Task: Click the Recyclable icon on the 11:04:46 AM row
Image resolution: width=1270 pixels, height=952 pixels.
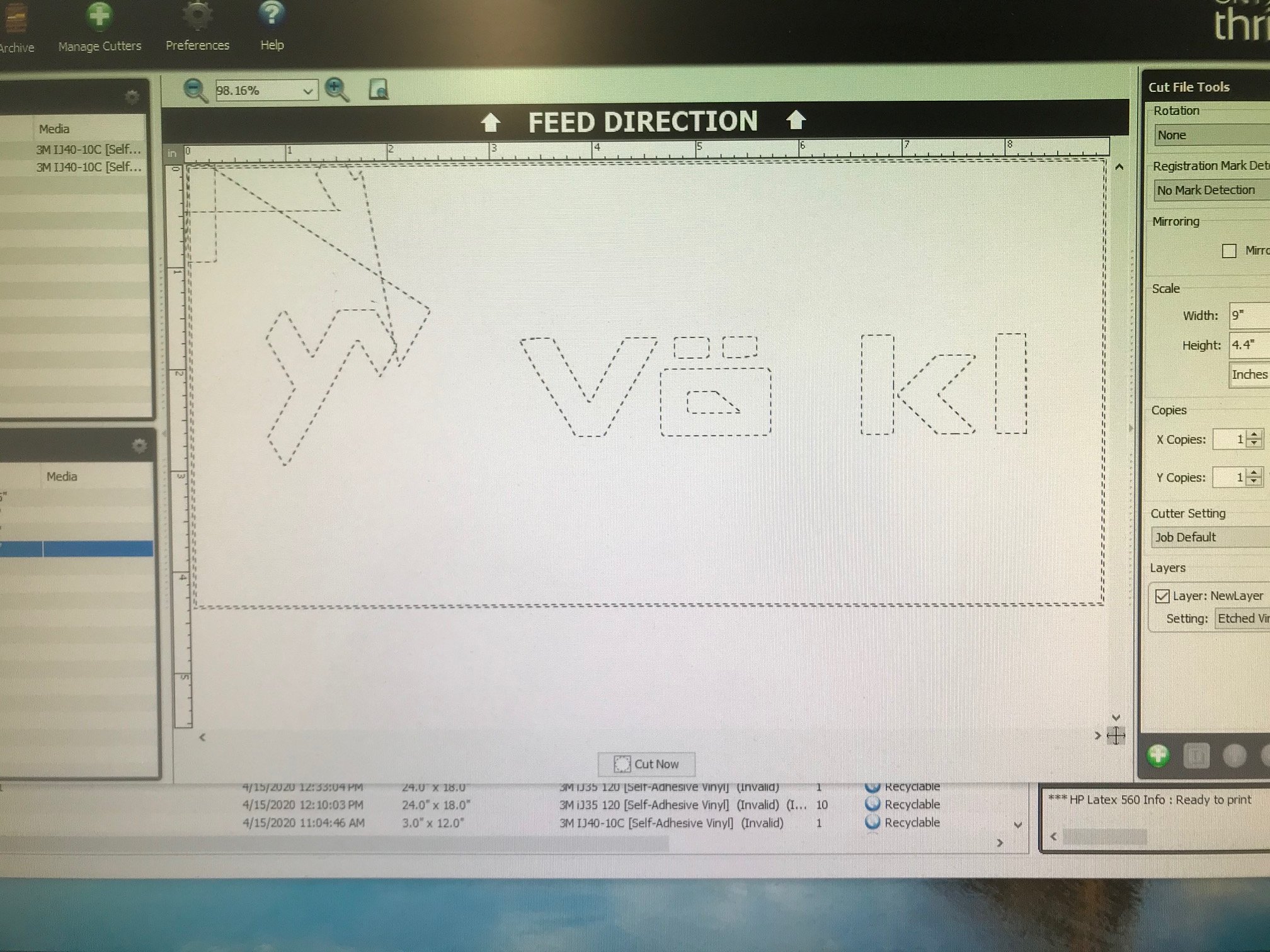Action: point(872,822)
